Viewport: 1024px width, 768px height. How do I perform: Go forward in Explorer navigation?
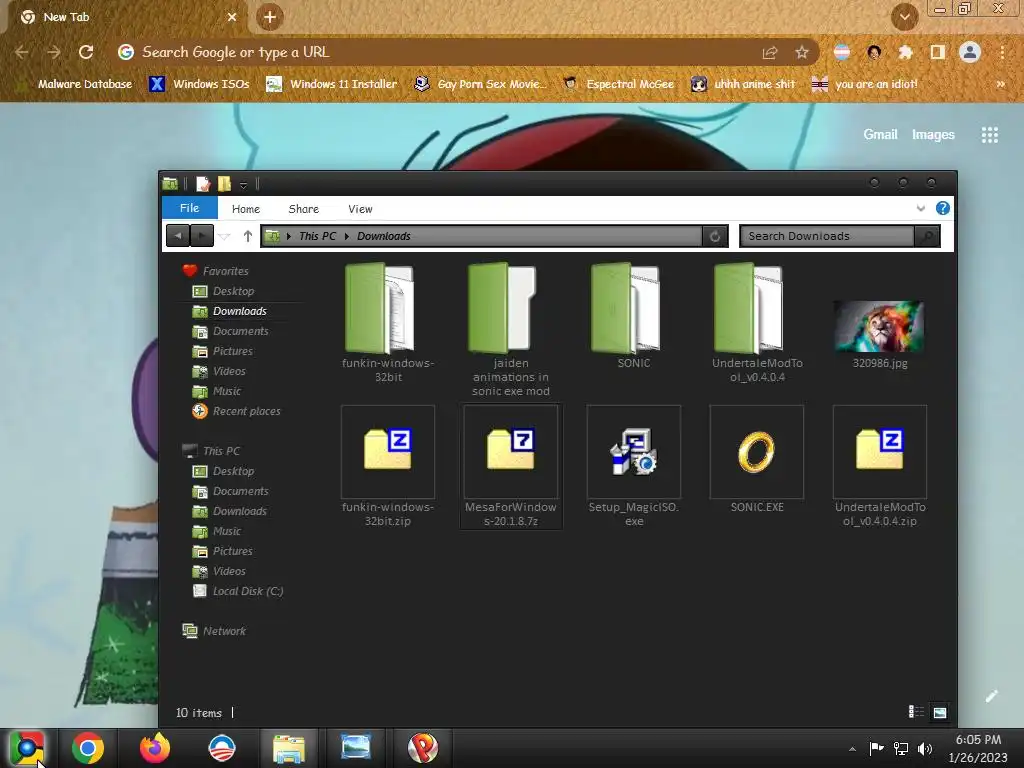[202, 236]
